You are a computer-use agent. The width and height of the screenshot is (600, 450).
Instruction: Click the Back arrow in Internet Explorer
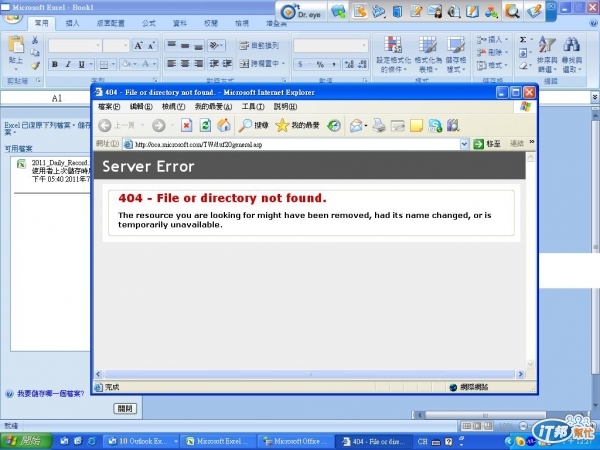(104, 125)
